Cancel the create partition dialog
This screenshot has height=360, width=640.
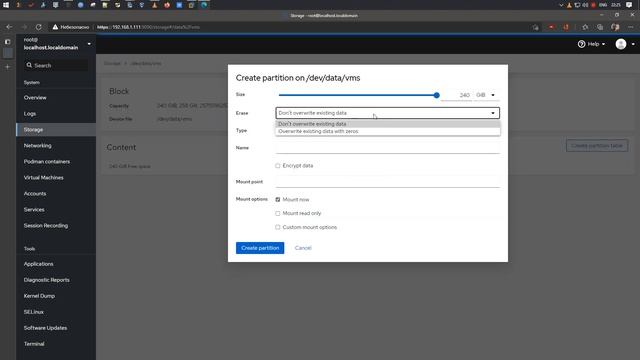tap(303, 248)
